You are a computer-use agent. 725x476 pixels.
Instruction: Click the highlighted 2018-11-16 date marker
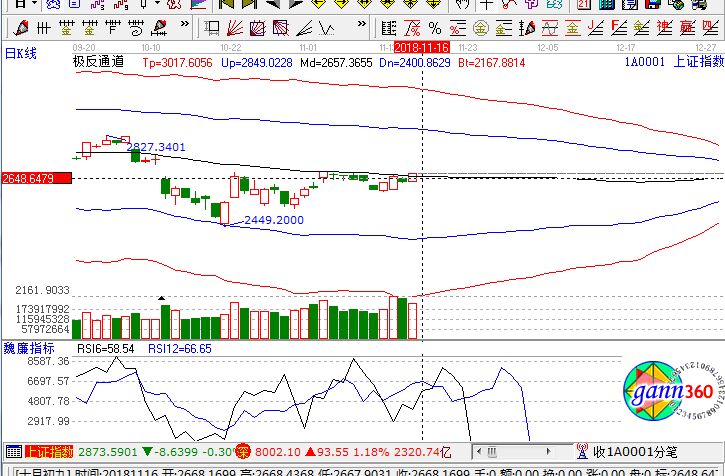pyautogui.click(x=422, y=46)
